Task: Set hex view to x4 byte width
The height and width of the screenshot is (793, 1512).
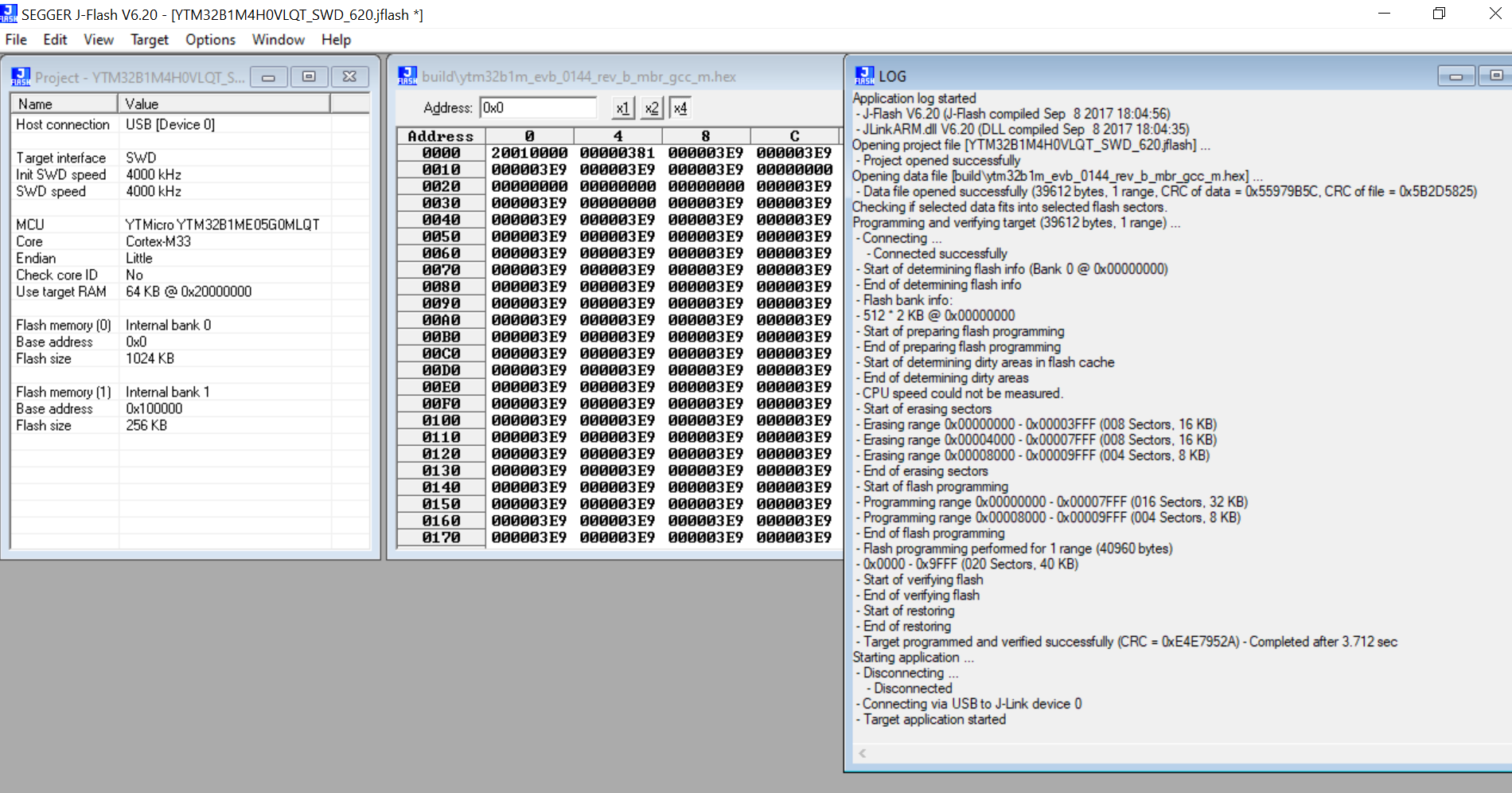Action: 680,108
